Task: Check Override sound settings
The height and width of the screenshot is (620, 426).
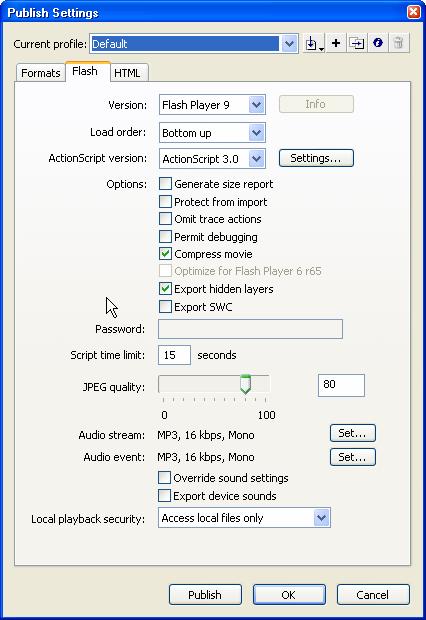Action: [x=164, y=478]
